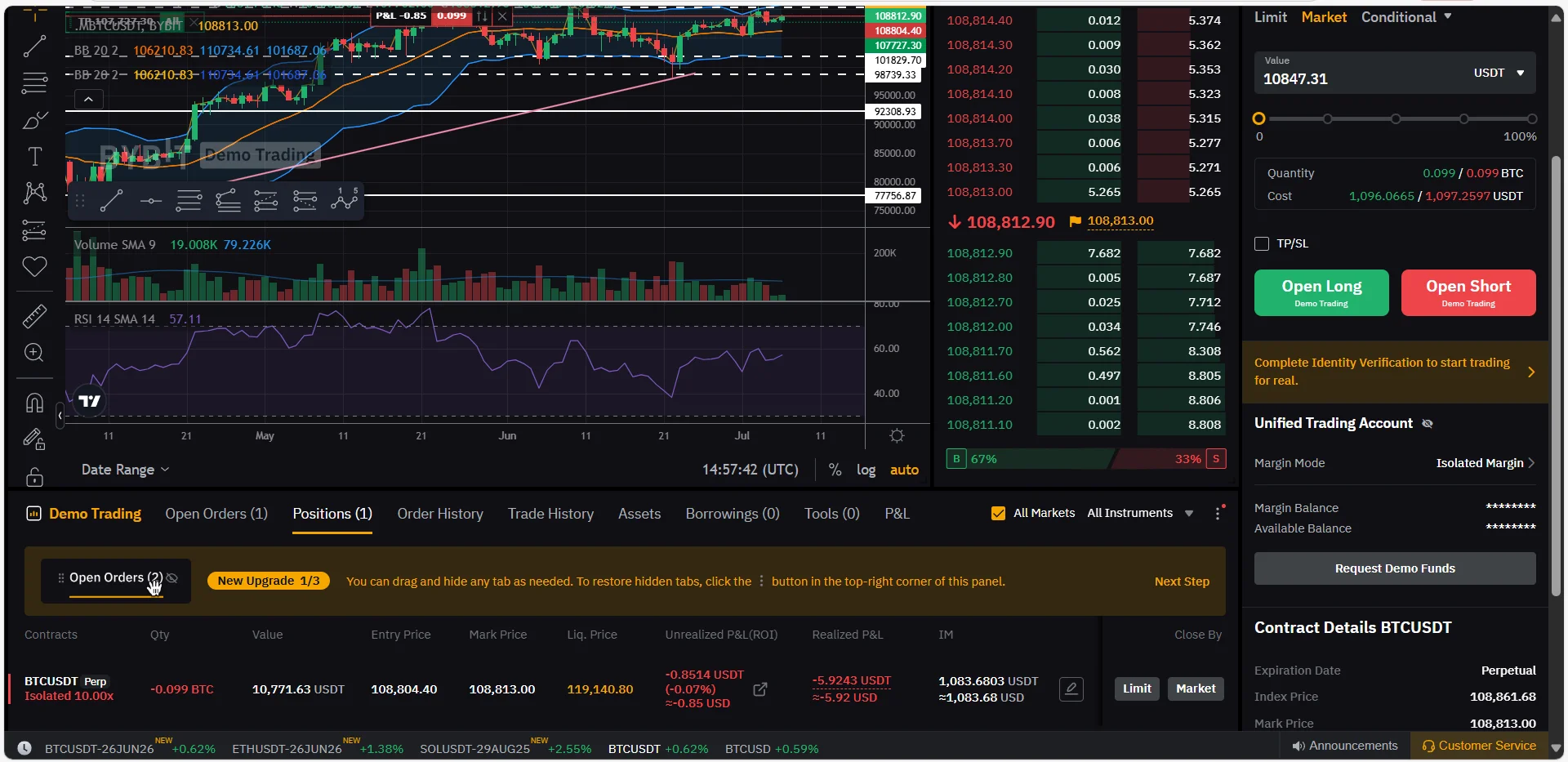The width and height of the screenshot is (1568, 762).
Task: Click the TradingView logo on chart
Action: point(89,401)
